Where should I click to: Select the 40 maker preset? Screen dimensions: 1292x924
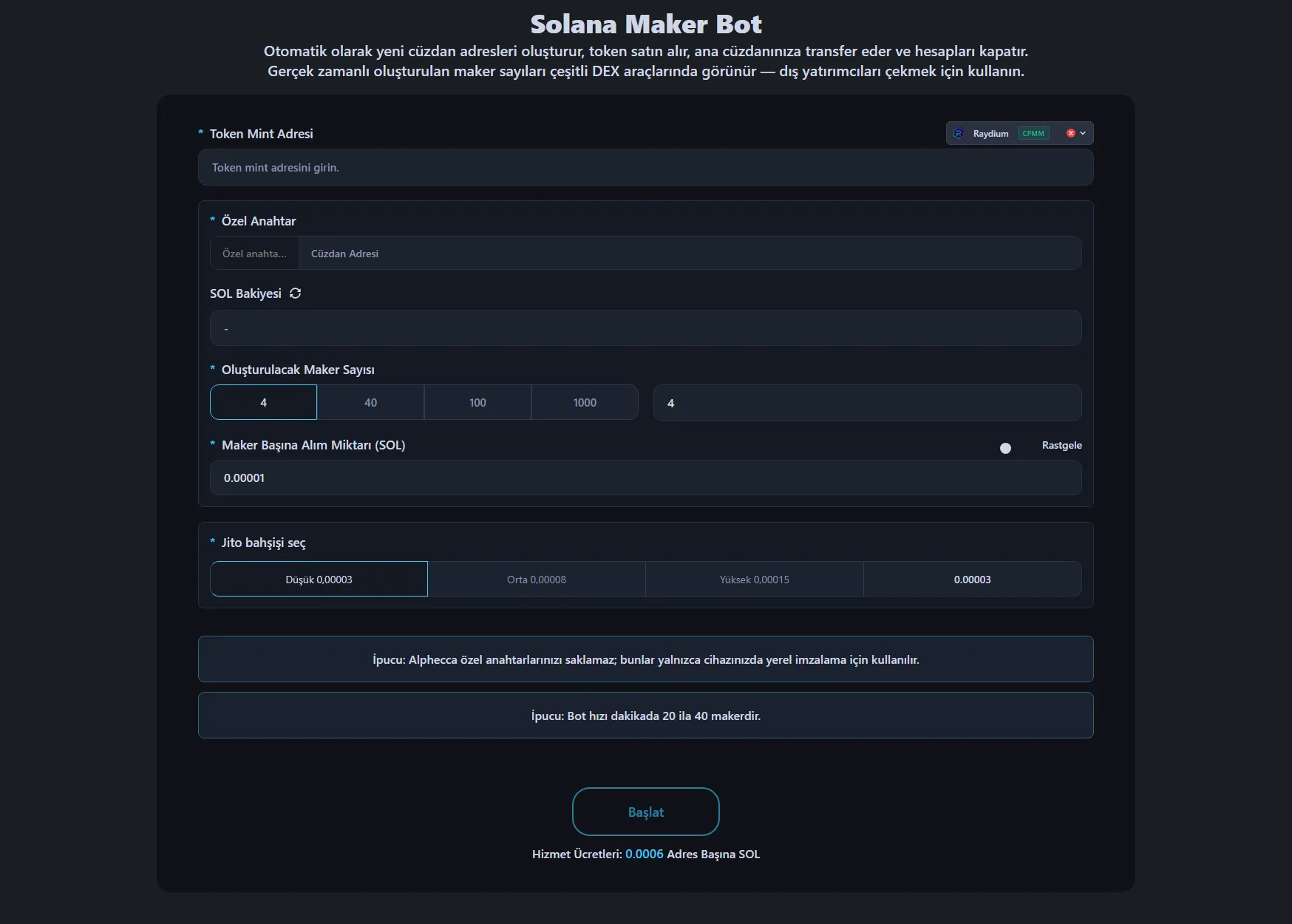[x=370, y=402]
